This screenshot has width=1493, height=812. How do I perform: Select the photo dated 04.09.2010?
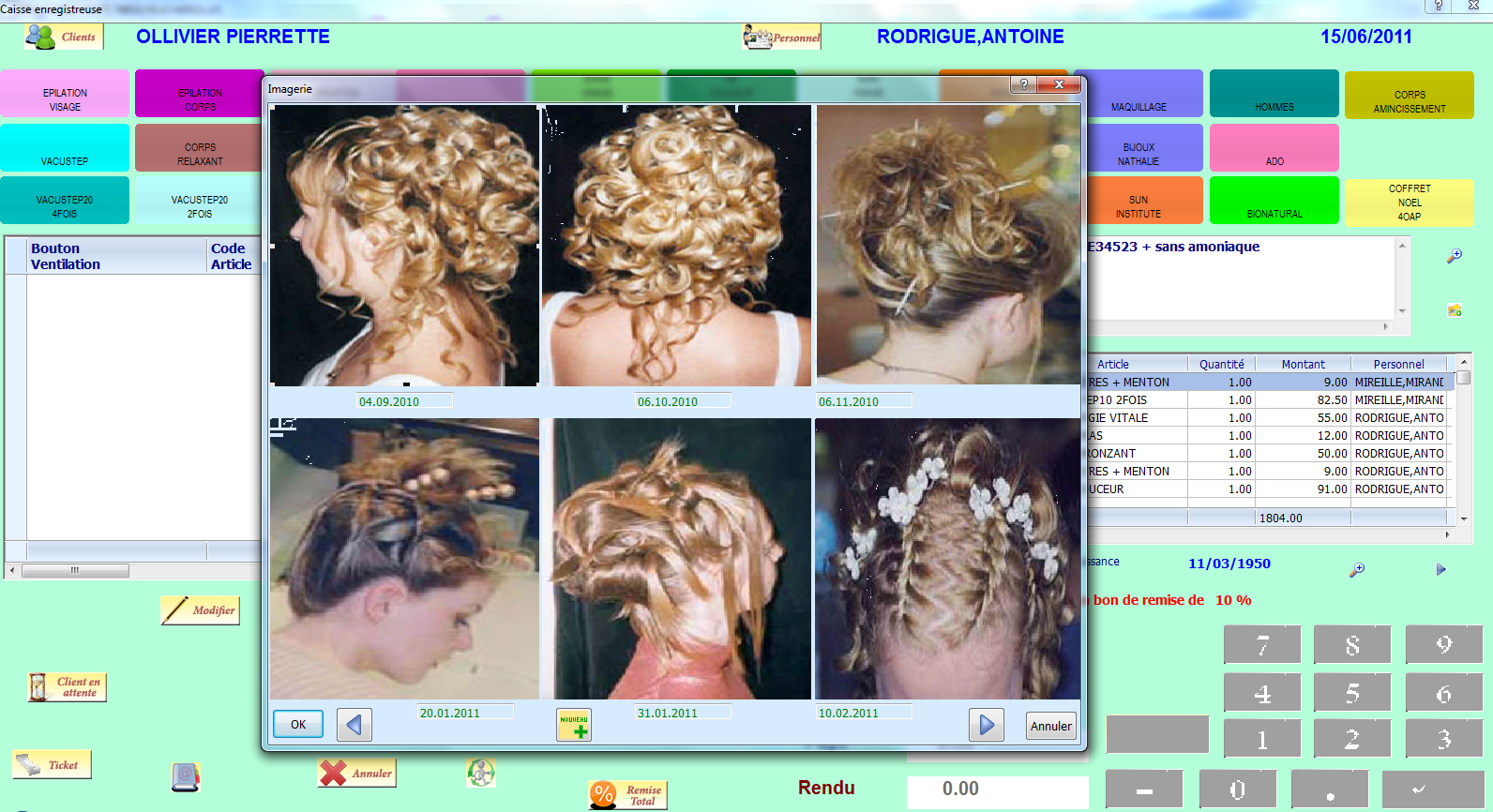404,246
